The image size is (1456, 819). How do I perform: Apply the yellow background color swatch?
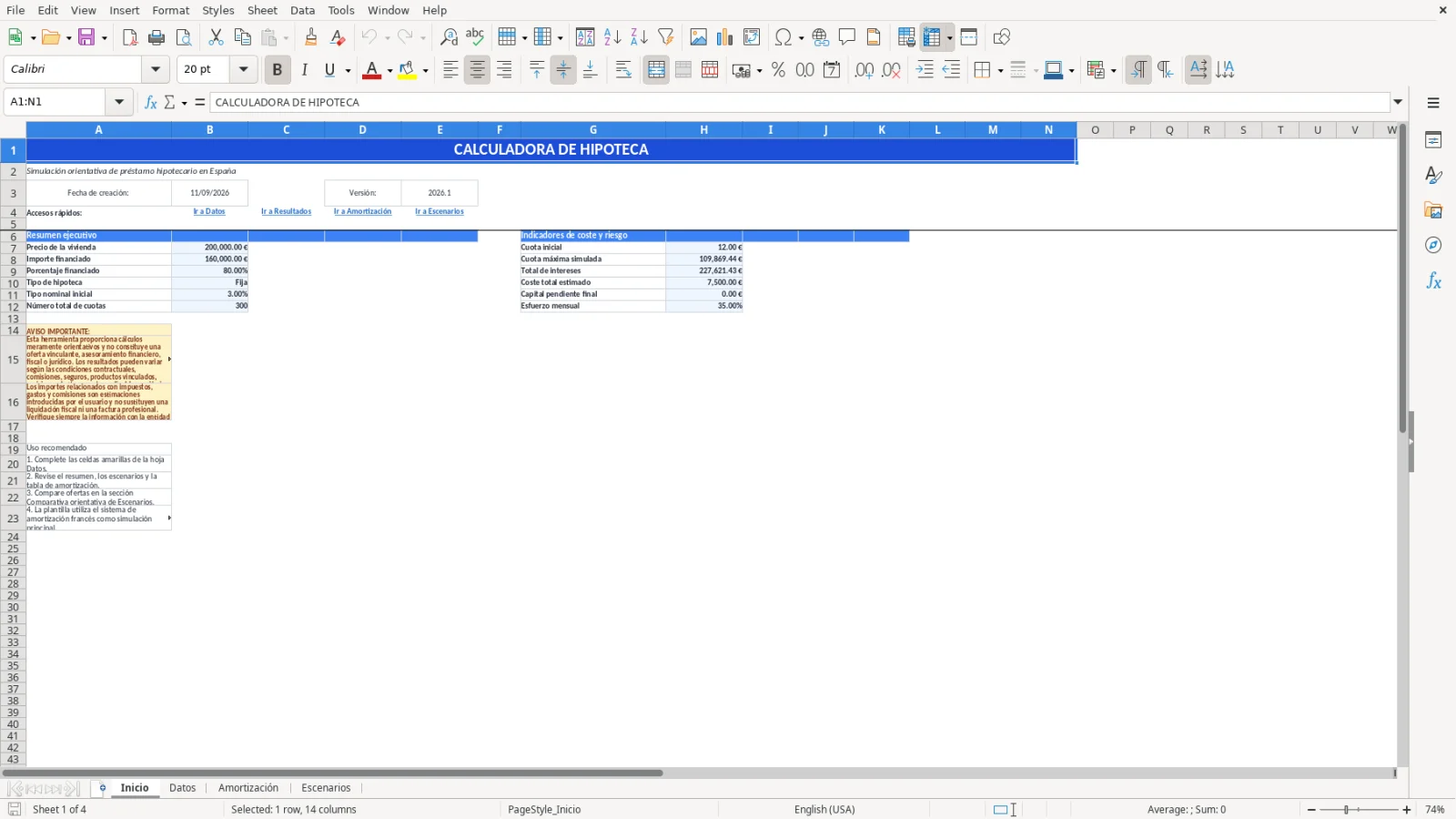[x=407, y=70]
